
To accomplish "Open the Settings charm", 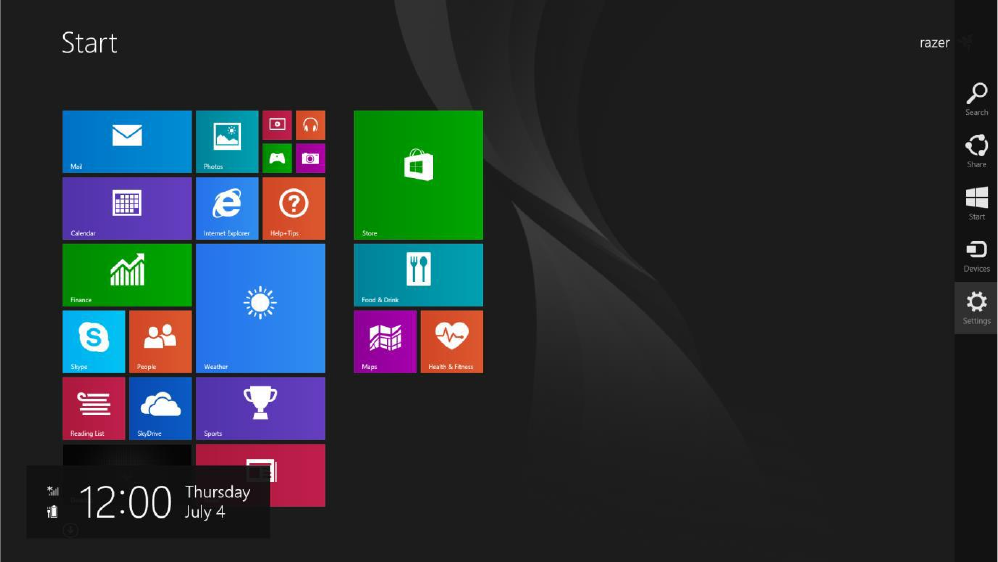I will [976, 308].
